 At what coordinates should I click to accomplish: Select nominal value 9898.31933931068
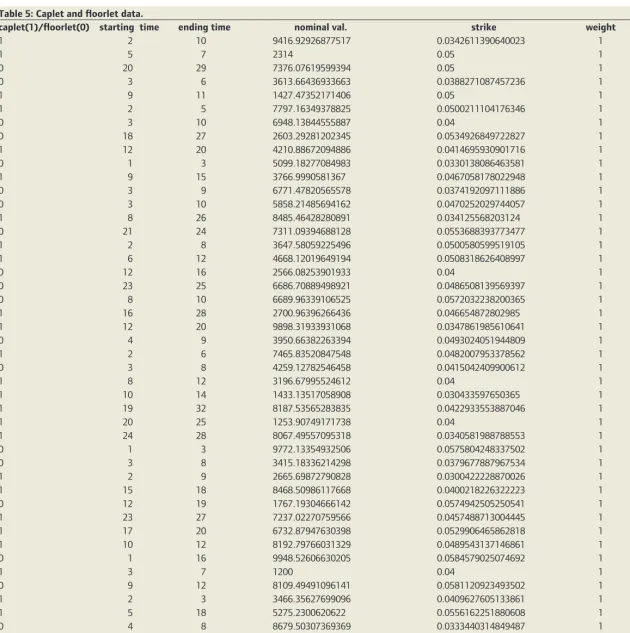(312, 327)
